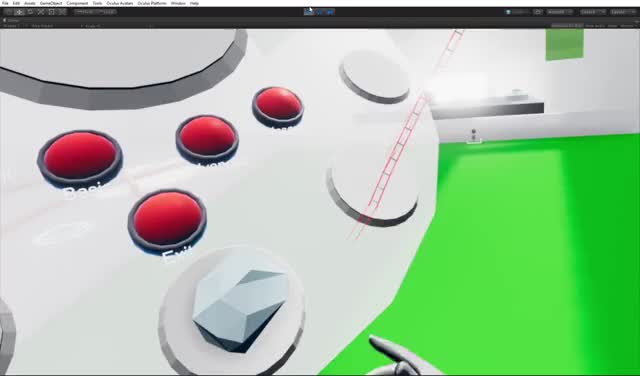Click the Collab button
This screenshot has width=640, height=376.
click(x=518, y=12)
